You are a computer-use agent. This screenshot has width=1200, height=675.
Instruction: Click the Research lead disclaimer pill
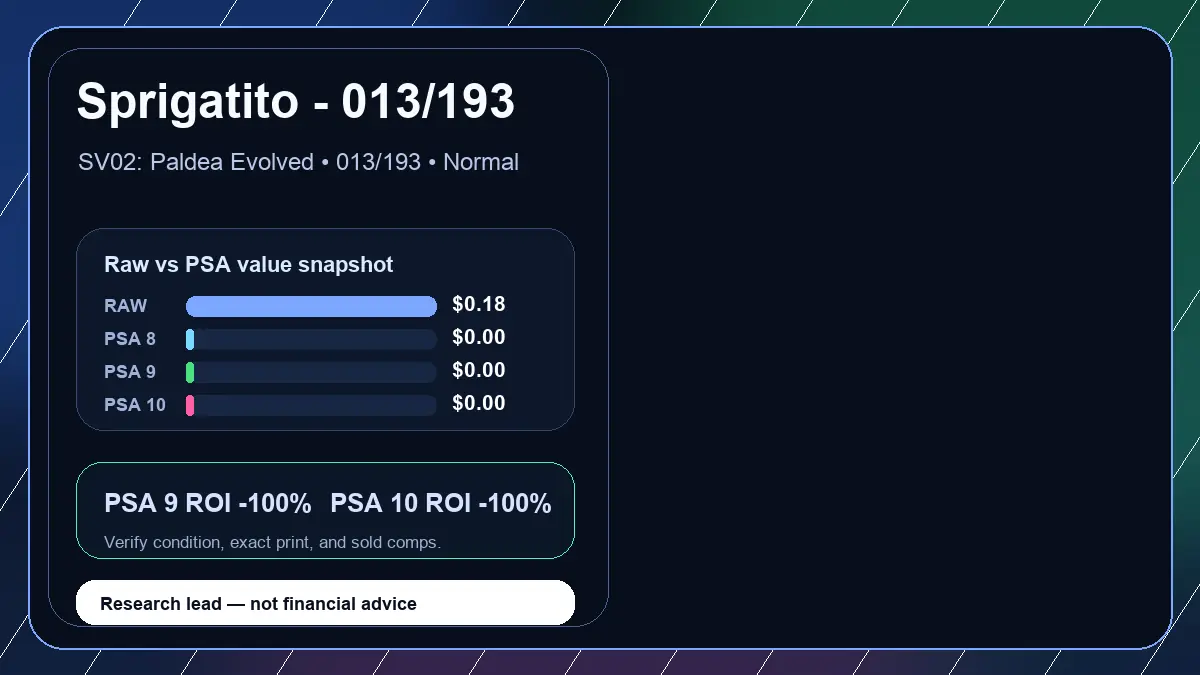click(326, 603)
